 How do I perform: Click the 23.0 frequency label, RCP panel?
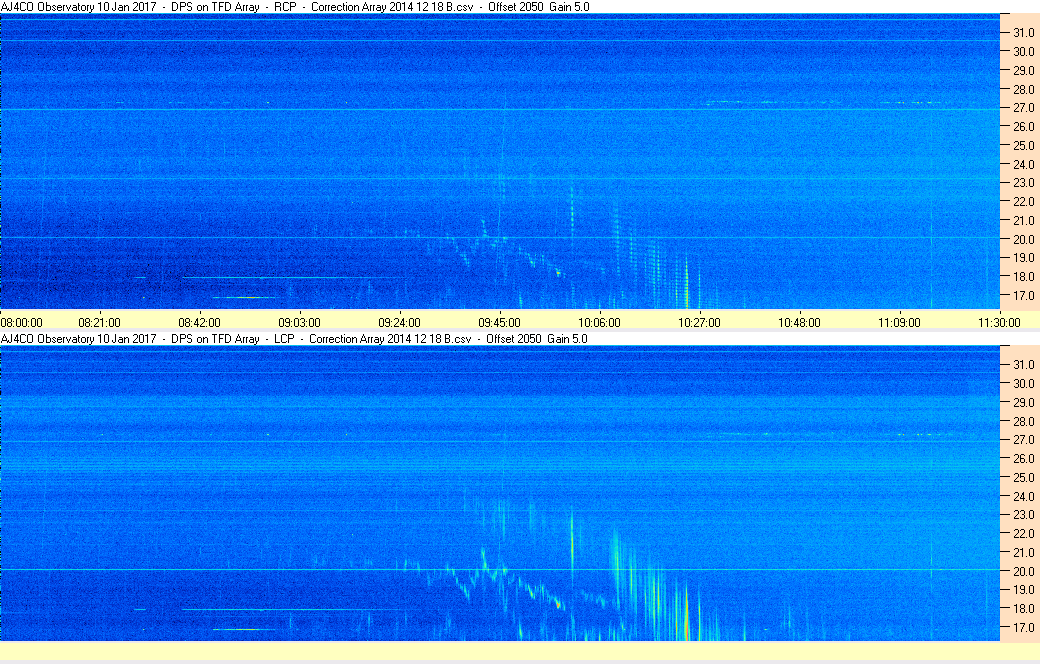pos(1023,183)
